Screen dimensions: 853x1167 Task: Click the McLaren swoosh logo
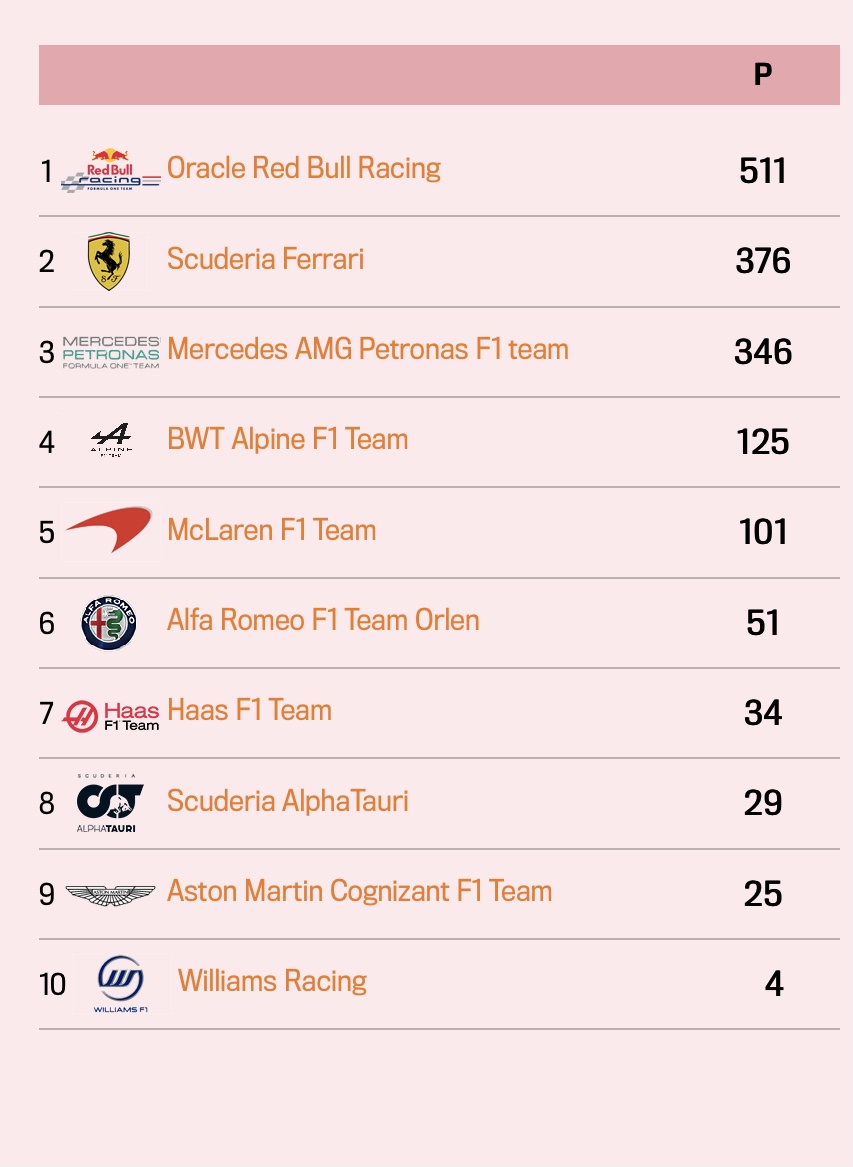109,530
